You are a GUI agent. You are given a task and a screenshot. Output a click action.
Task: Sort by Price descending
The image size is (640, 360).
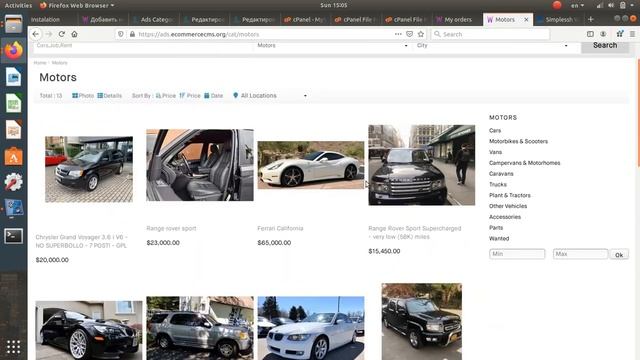(190, 96)
